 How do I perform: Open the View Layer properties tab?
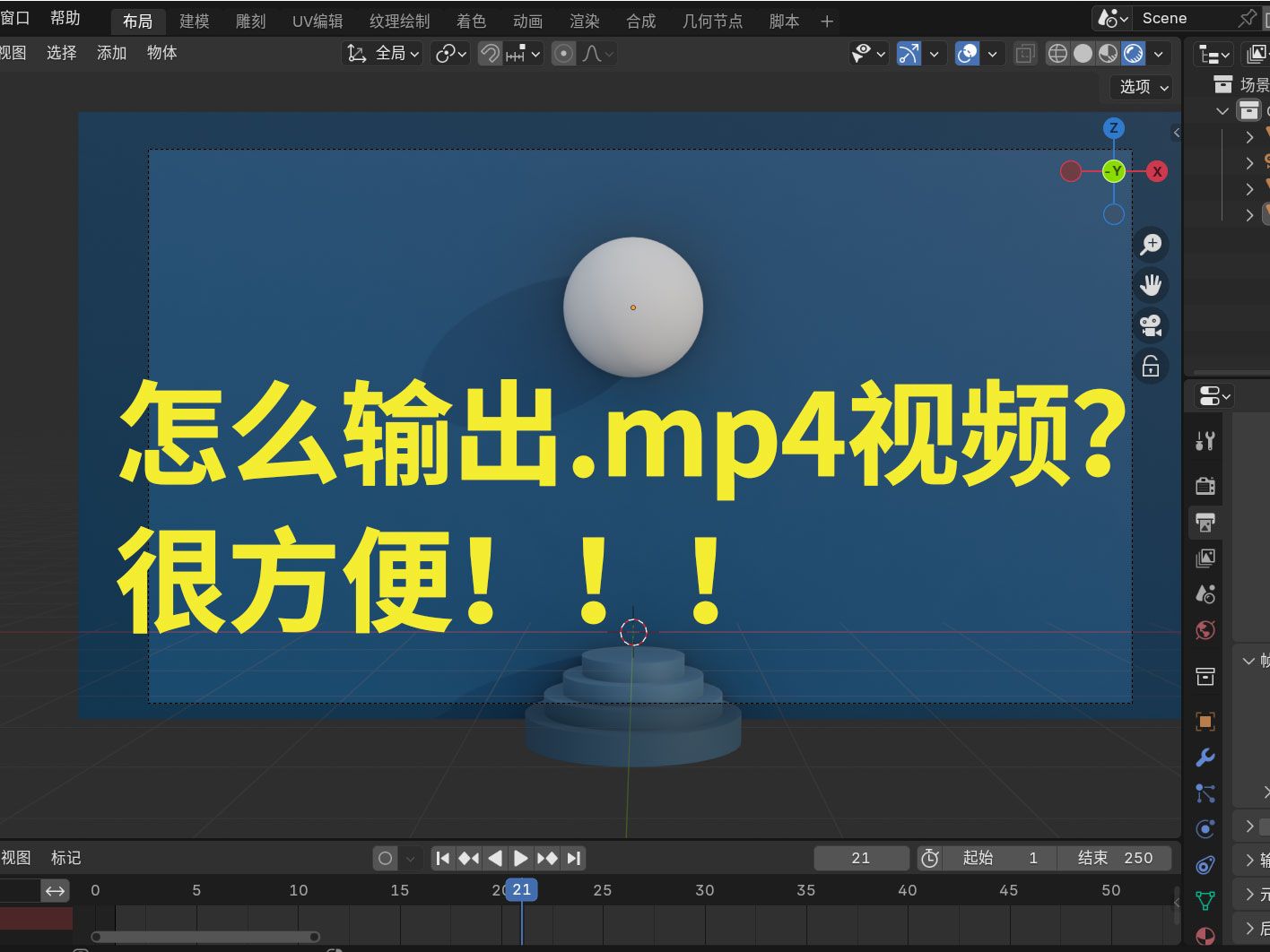[x=1205, y=558]
